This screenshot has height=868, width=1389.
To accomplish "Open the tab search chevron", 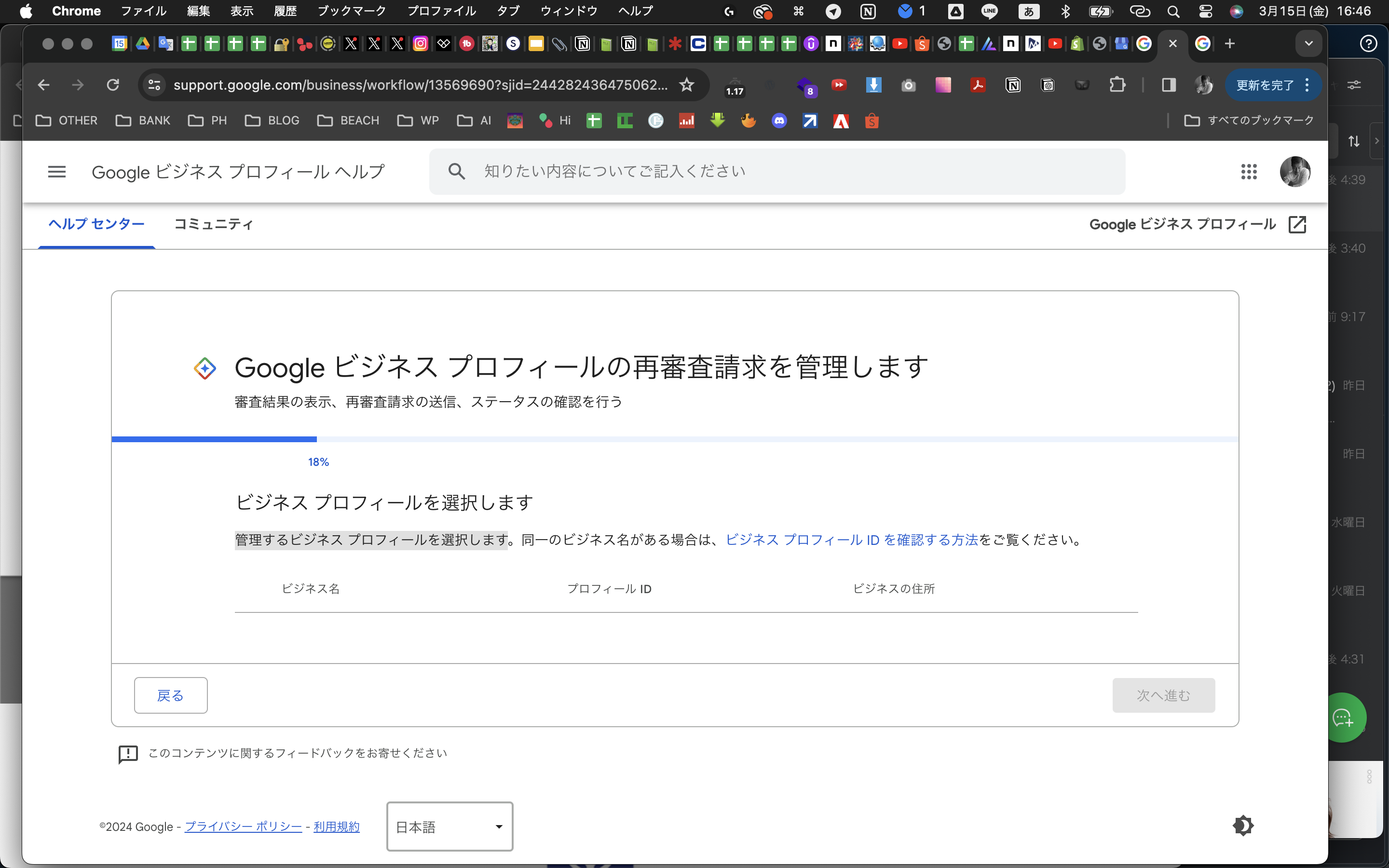I will pyautogui.click(x=1308, y=43).
